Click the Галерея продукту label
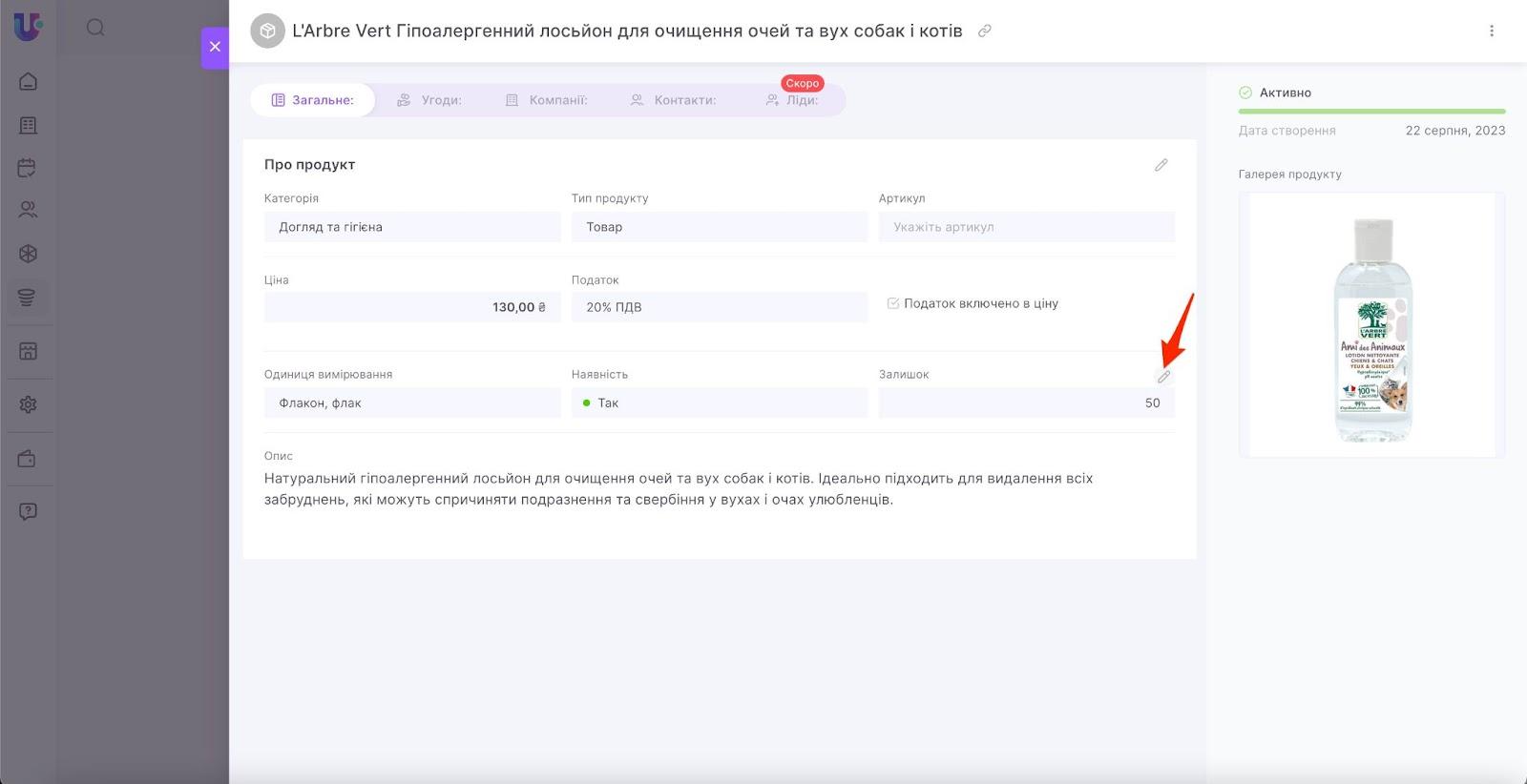The image size is (1527, 784). [1289, 175]
